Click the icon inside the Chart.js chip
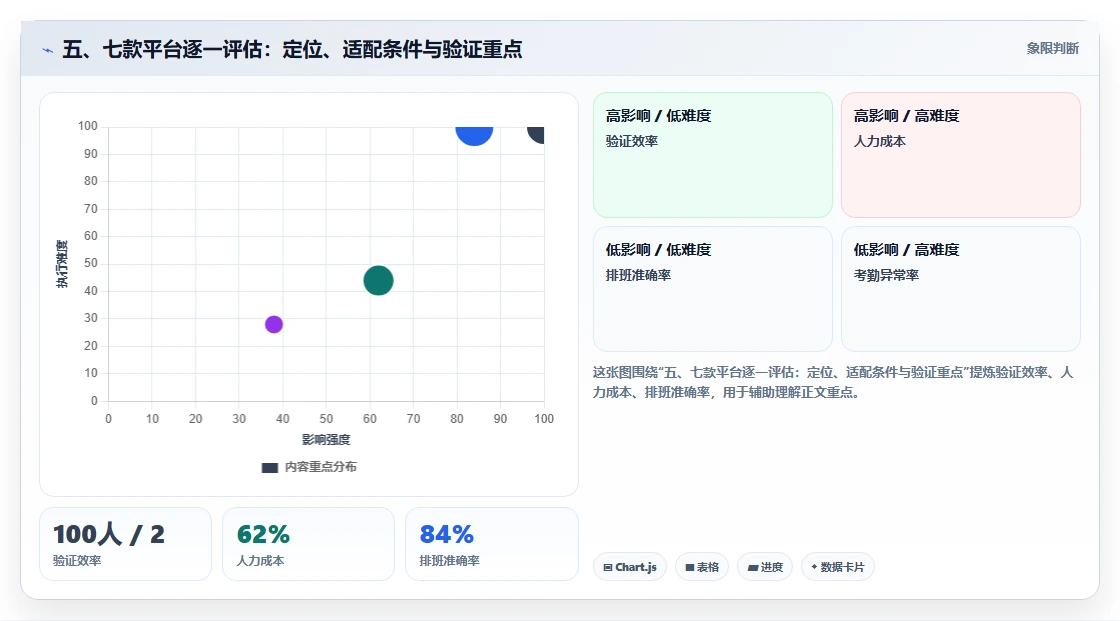 608,567
